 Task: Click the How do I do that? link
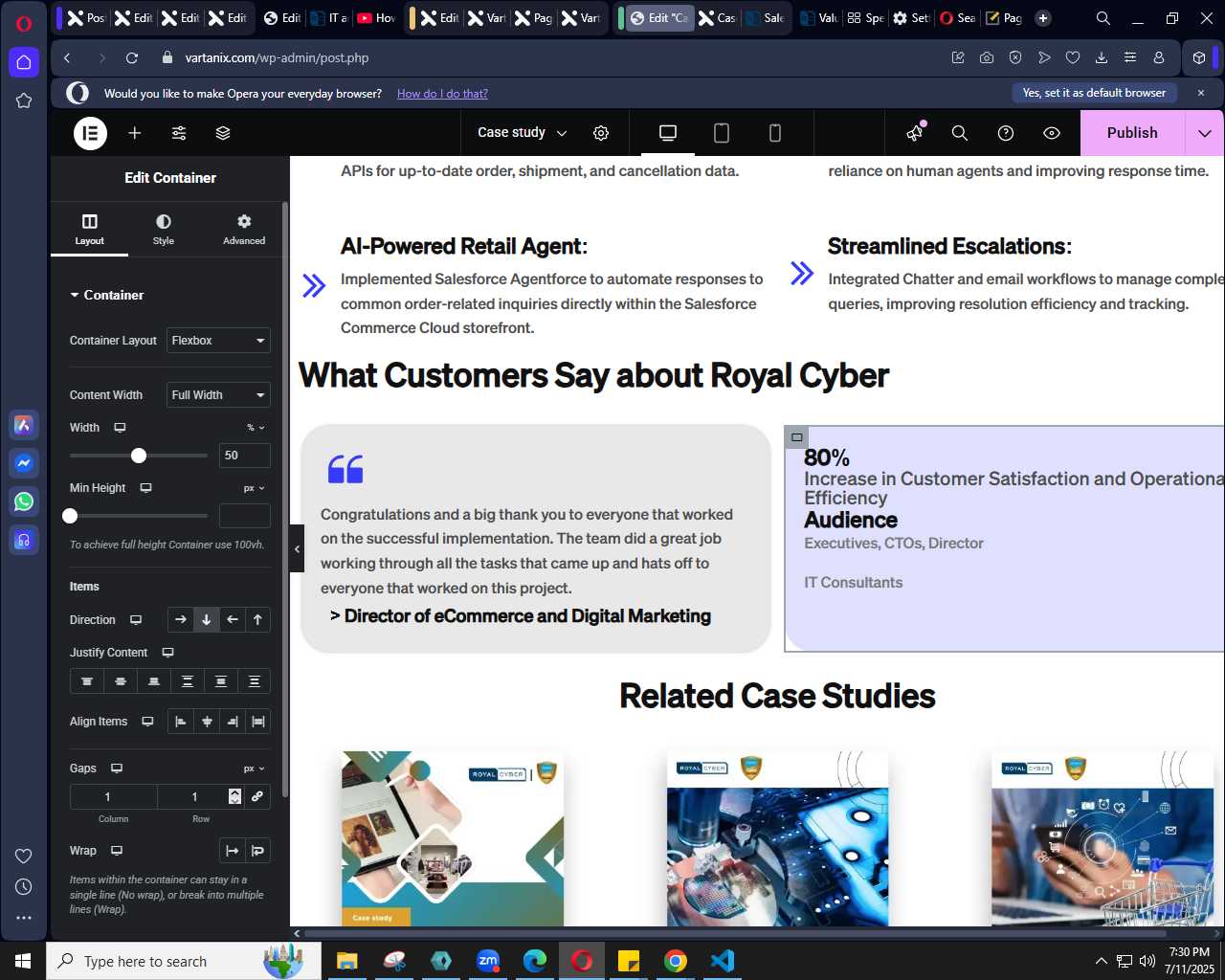(442, 94)
